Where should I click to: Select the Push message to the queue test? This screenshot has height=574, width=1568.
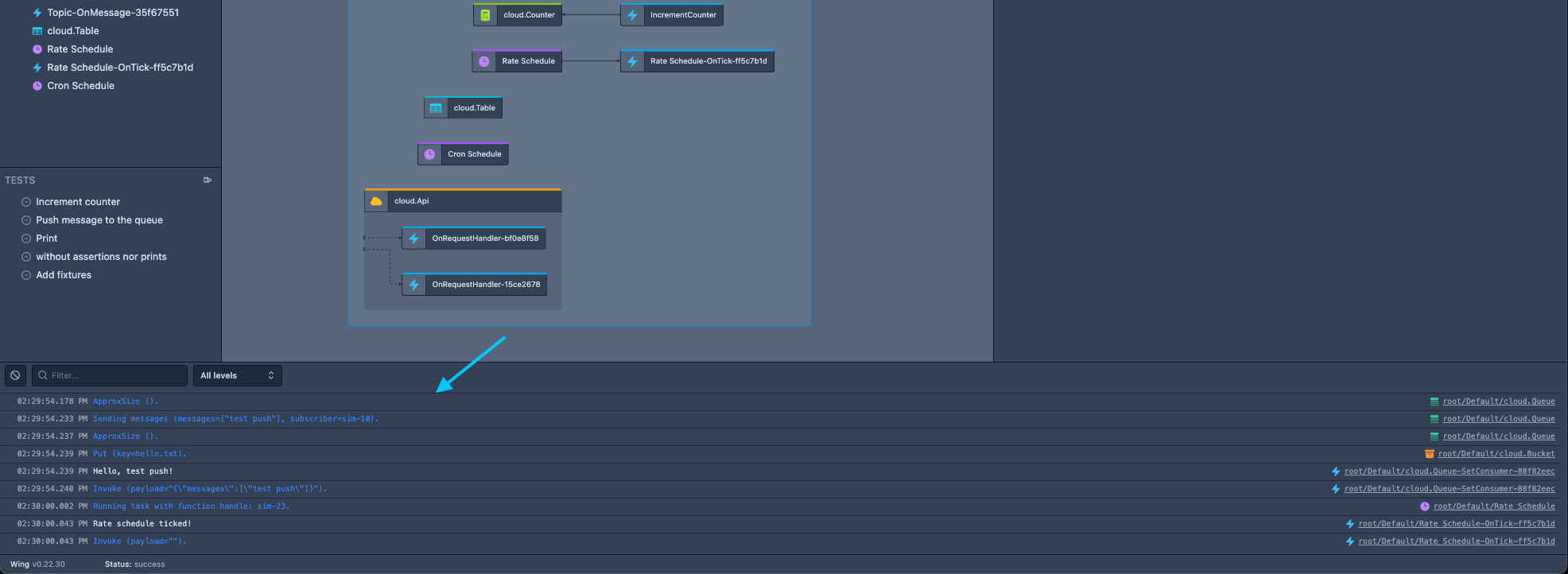click(x=99, y=220)
